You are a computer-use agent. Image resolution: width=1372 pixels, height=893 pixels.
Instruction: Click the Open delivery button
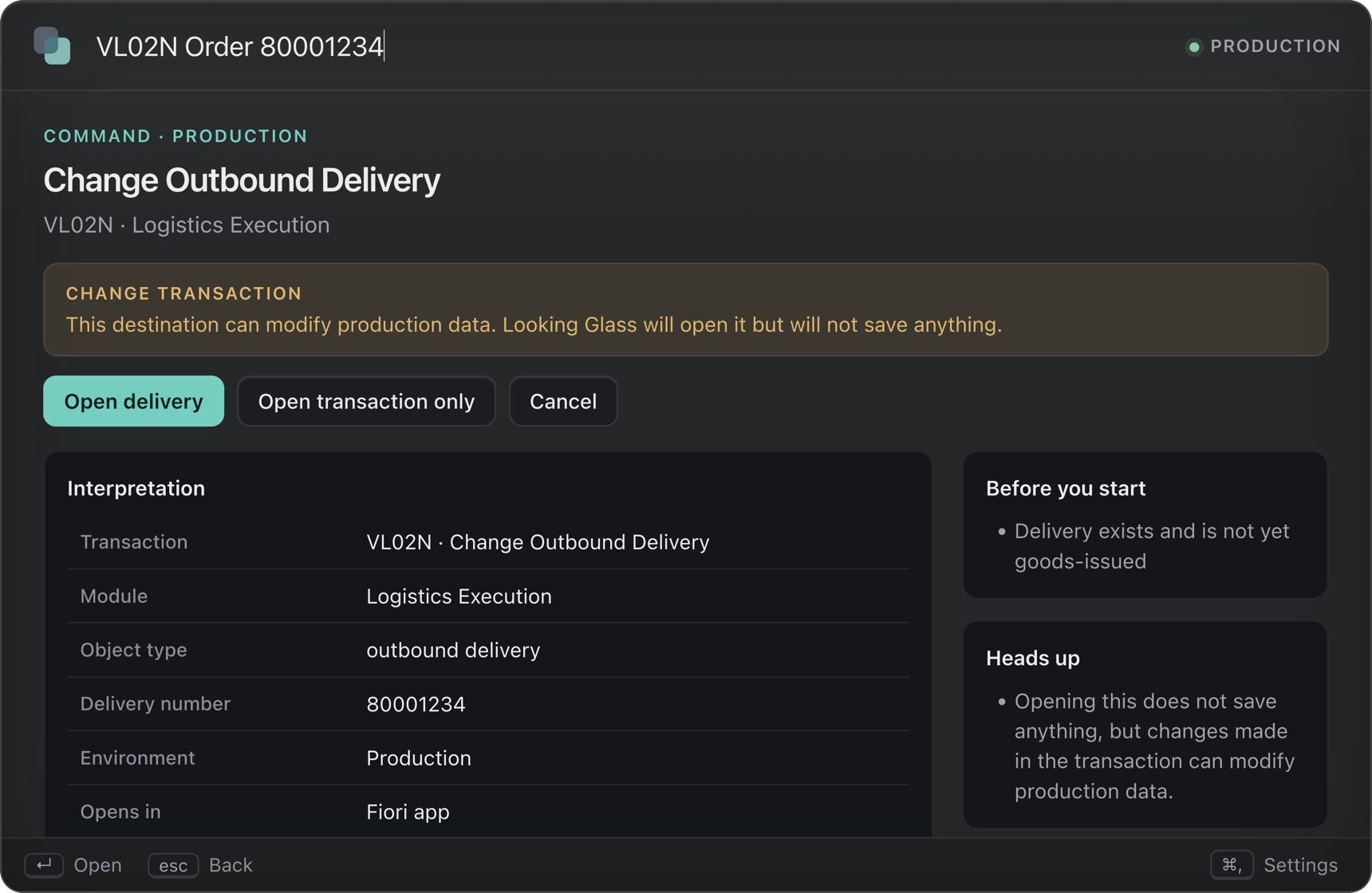pyautogui.click(x=133, y=401)
